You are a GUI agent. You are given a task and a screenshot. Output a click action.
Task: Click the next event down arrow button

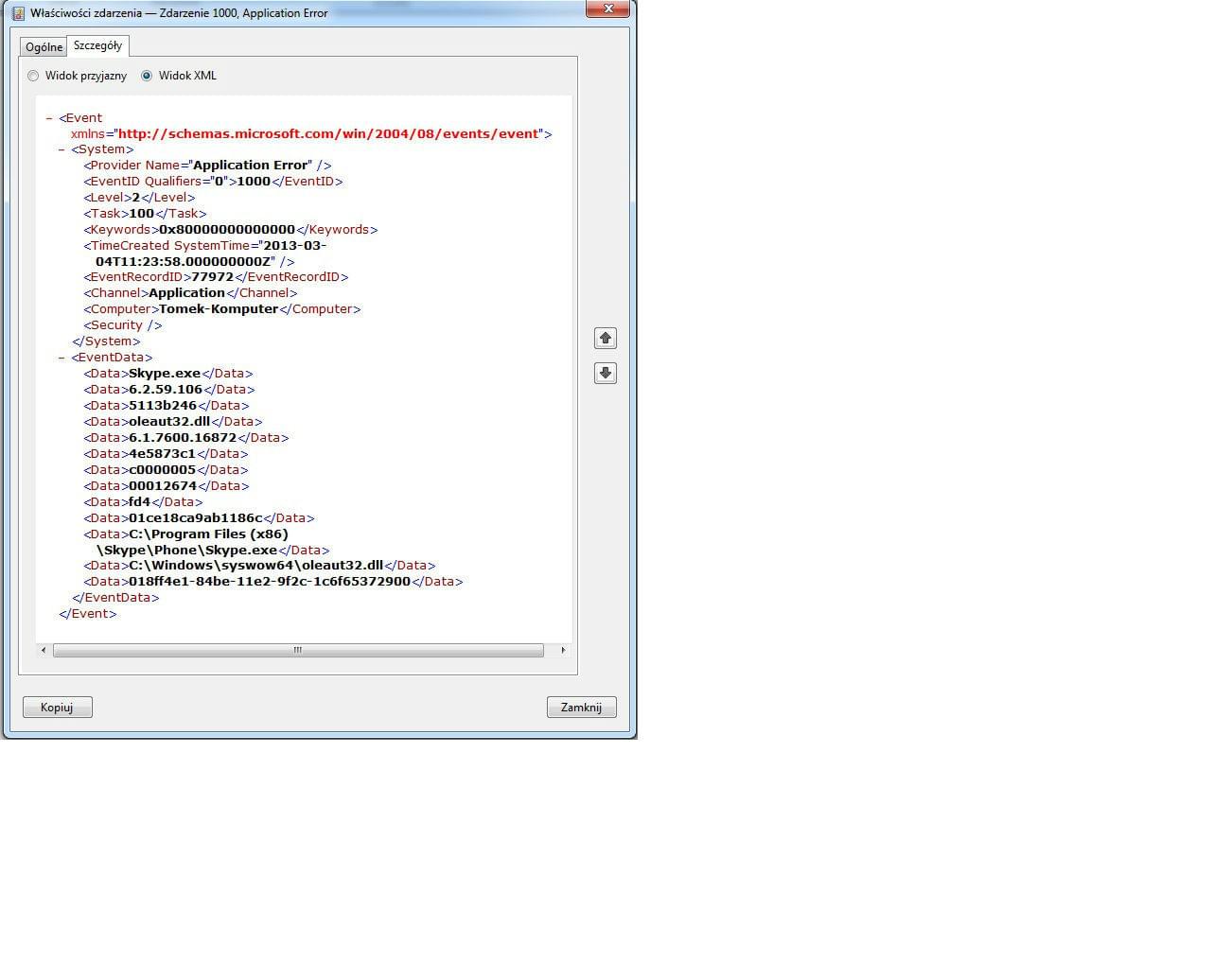[606, 373]
